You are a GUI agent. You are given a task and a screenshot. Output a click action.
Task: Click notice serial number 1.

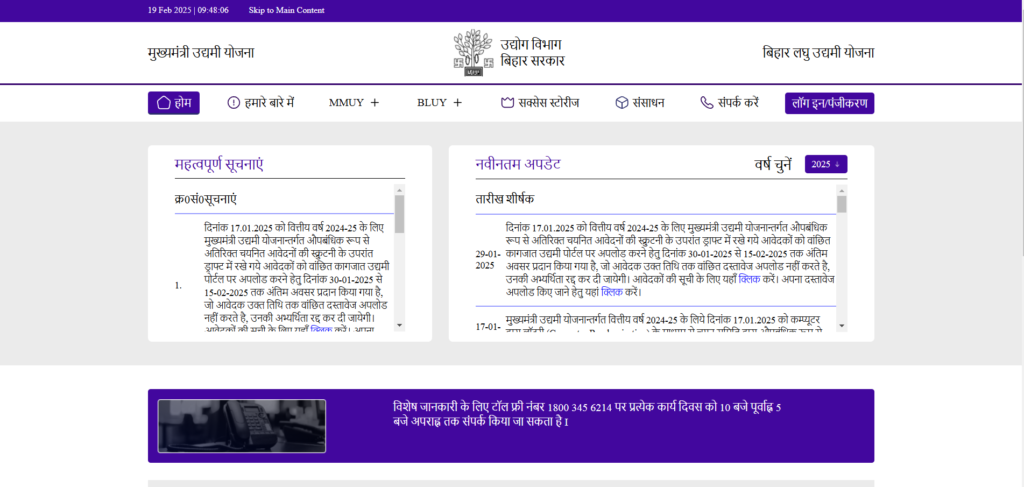[x=178, y=286]
